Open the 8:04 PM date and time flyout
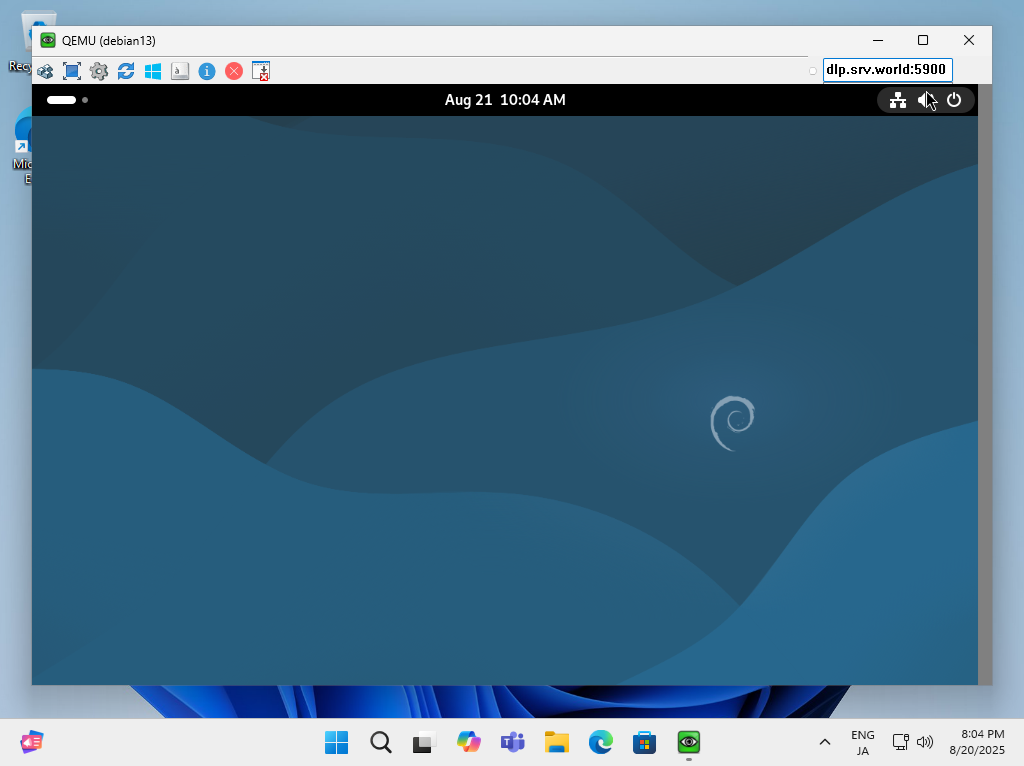Screen dimensions: 1024x766 point(977,742)
